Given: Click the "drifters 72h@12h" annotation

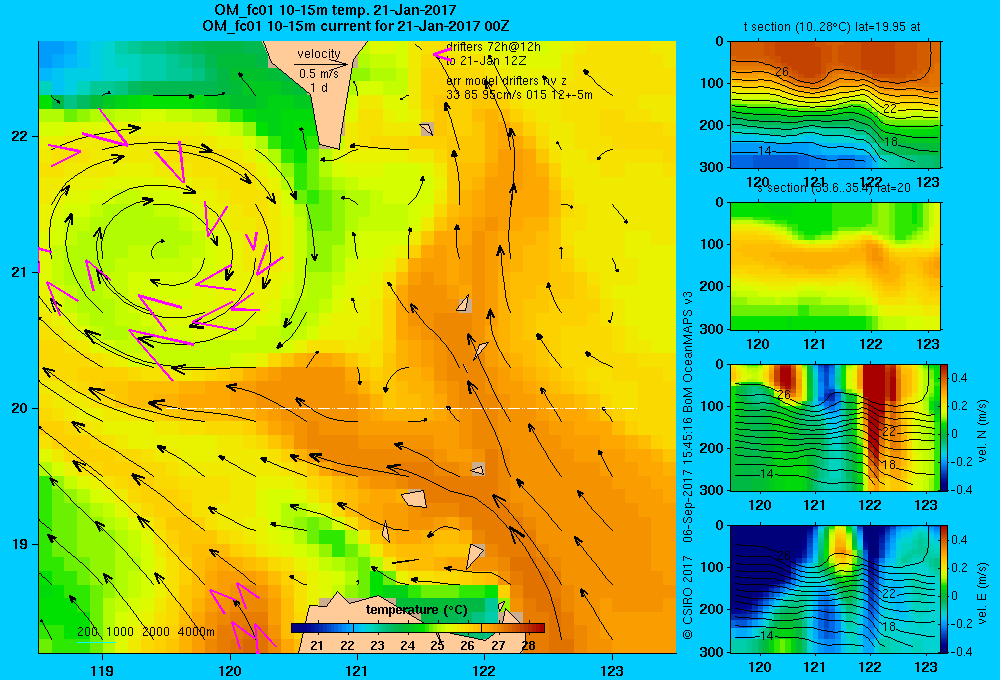Looking at the screenshot, I should pyautogui.click(x=493, y=47).
